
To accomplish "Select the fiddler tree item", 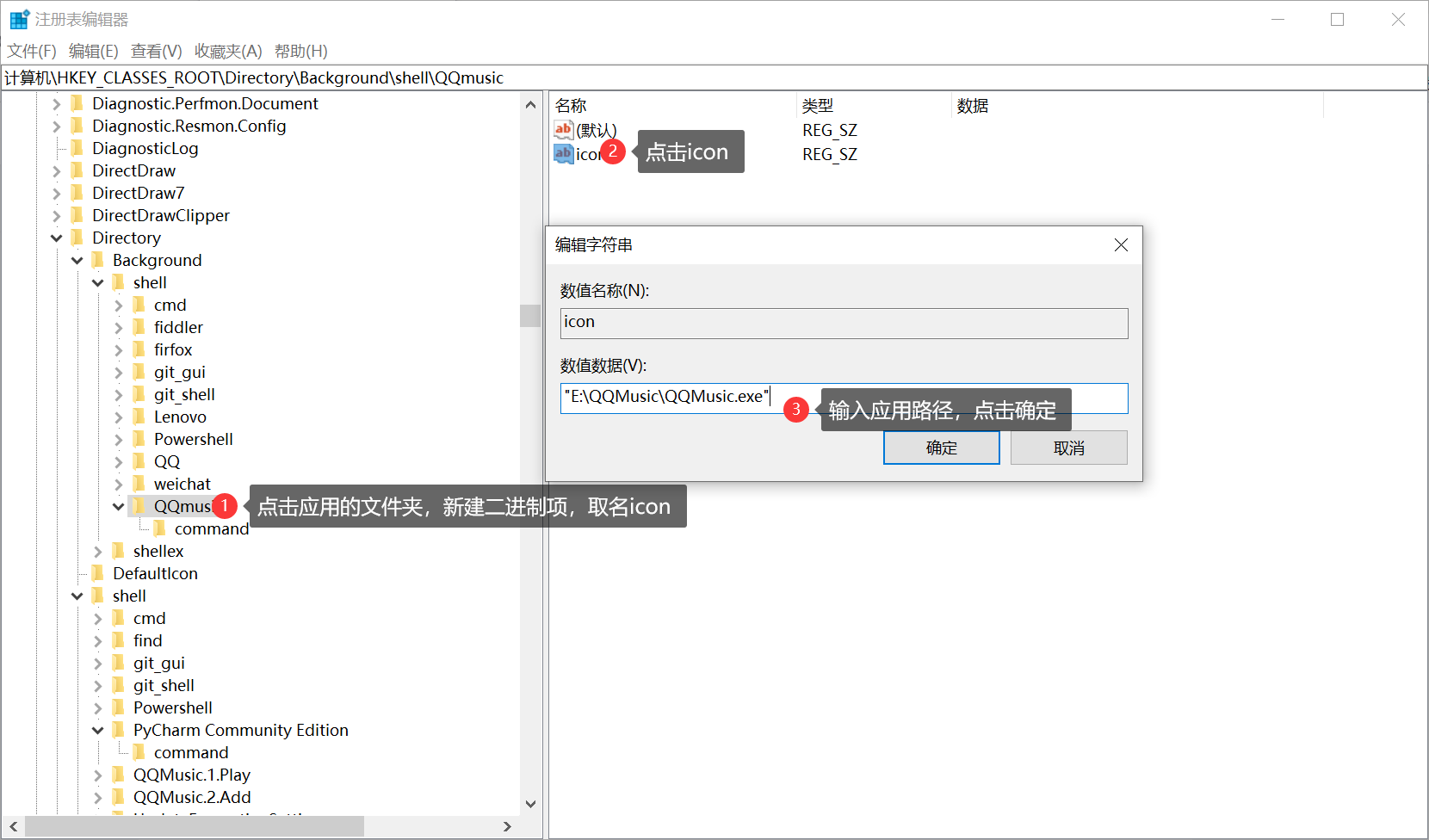I will pyautogui.click(x=178, y=328).
